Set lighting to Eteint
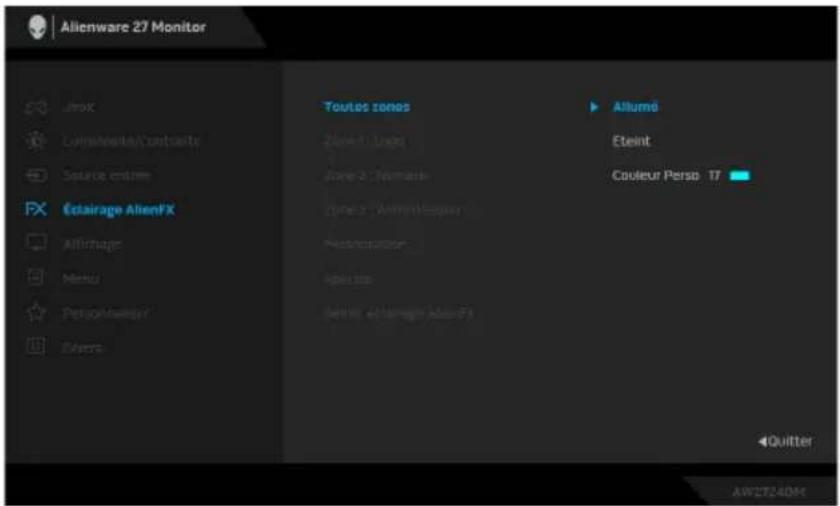The image size is (840, 506). 631,141
